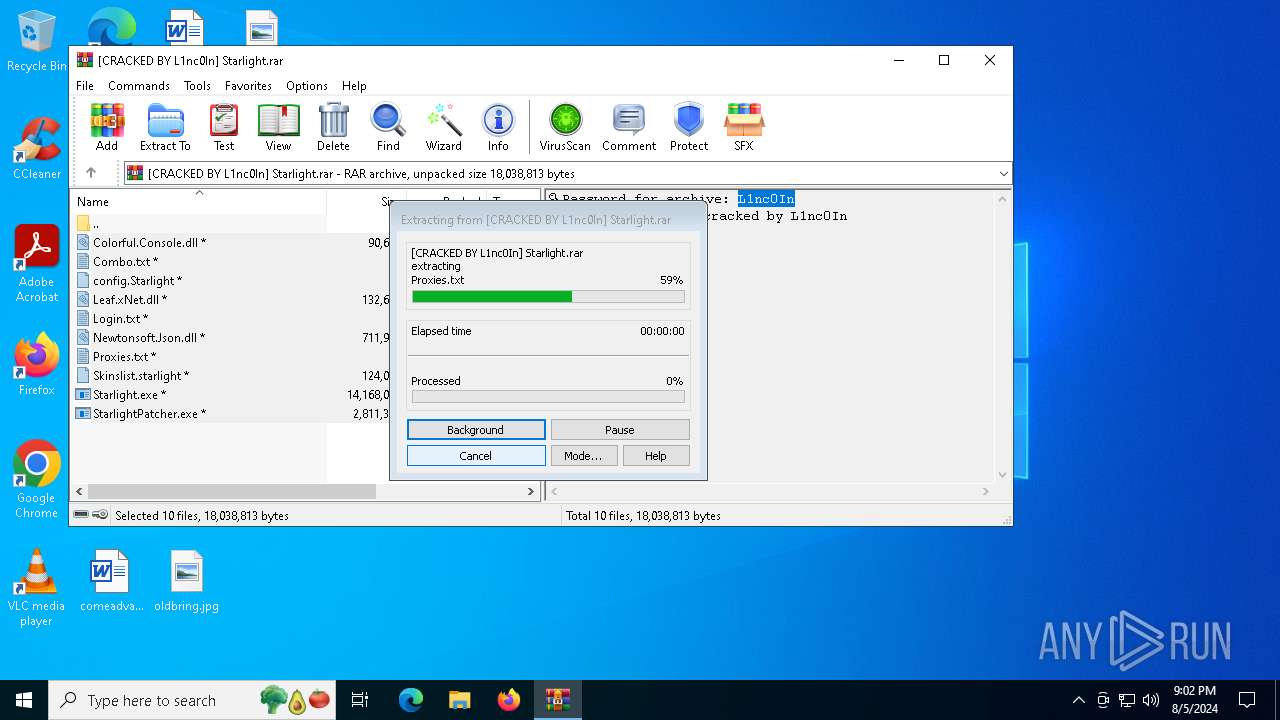Click highlighted password L1nc0In text
This screenshot has width=1280, height=720.
766,199
